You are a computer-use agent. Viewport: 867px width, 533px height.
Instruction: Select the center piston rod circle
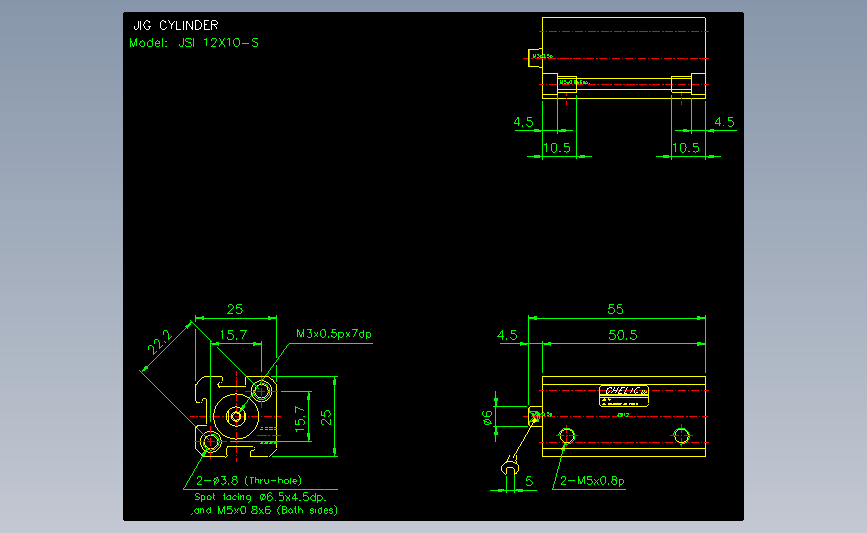point(236,416)
